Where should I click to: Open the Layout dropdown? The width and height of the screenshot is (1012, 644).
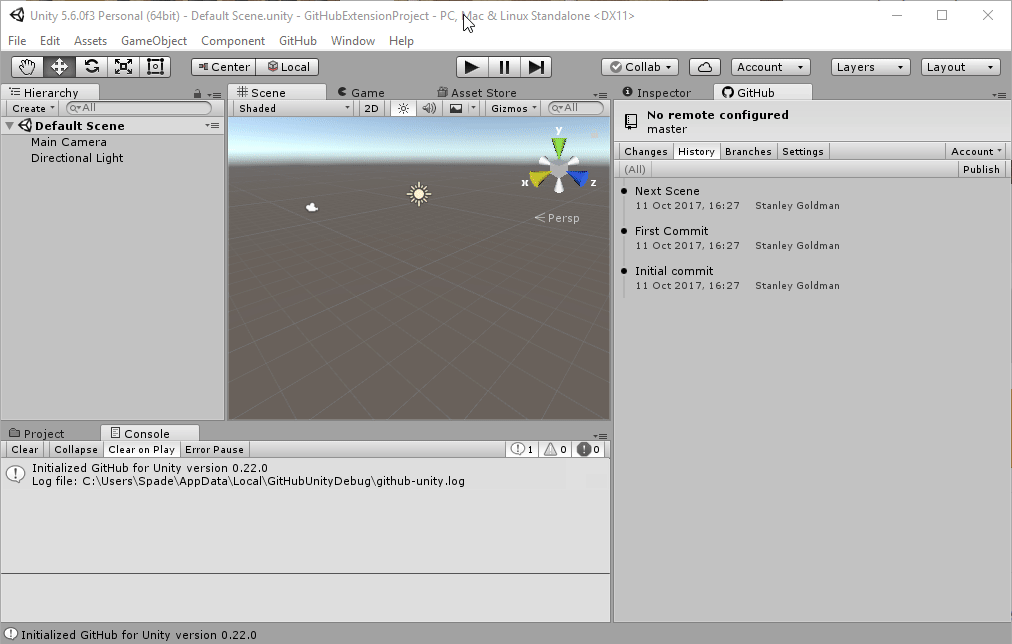click(x=960, y=67)
